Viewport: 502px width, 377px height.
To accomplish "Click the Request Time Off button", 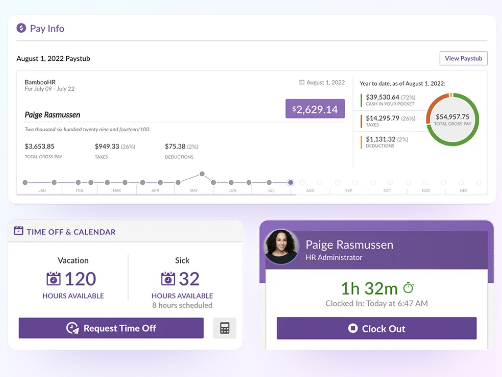I will point(111,328).
